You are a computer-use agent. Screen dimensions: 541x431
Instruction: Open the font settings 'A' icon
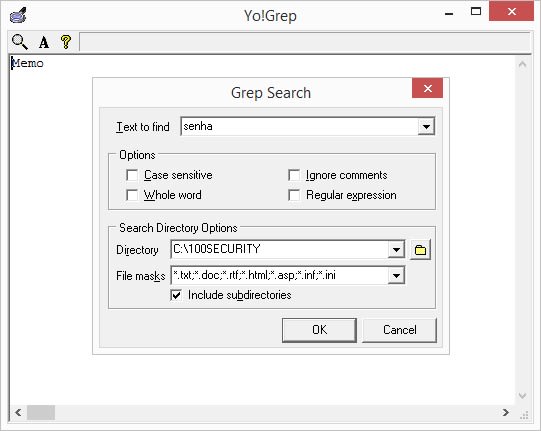point(43,42)
